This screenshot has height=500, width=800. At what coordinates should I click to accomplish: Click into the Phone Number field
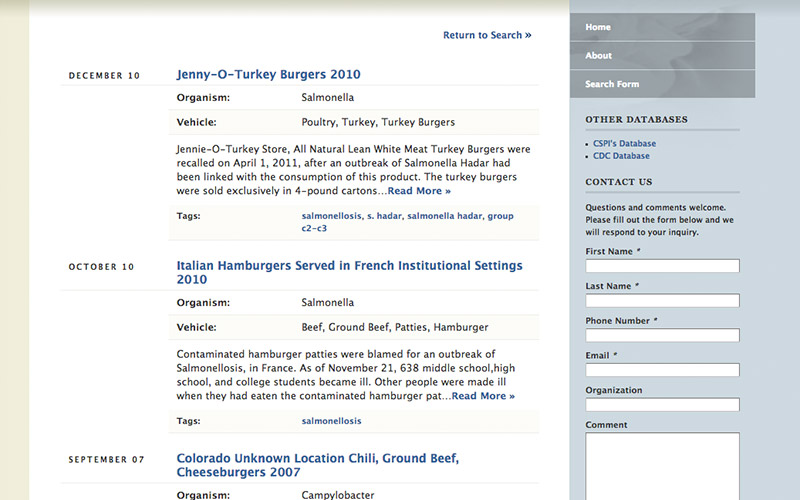pyautogui.click(x=662, y=335)
